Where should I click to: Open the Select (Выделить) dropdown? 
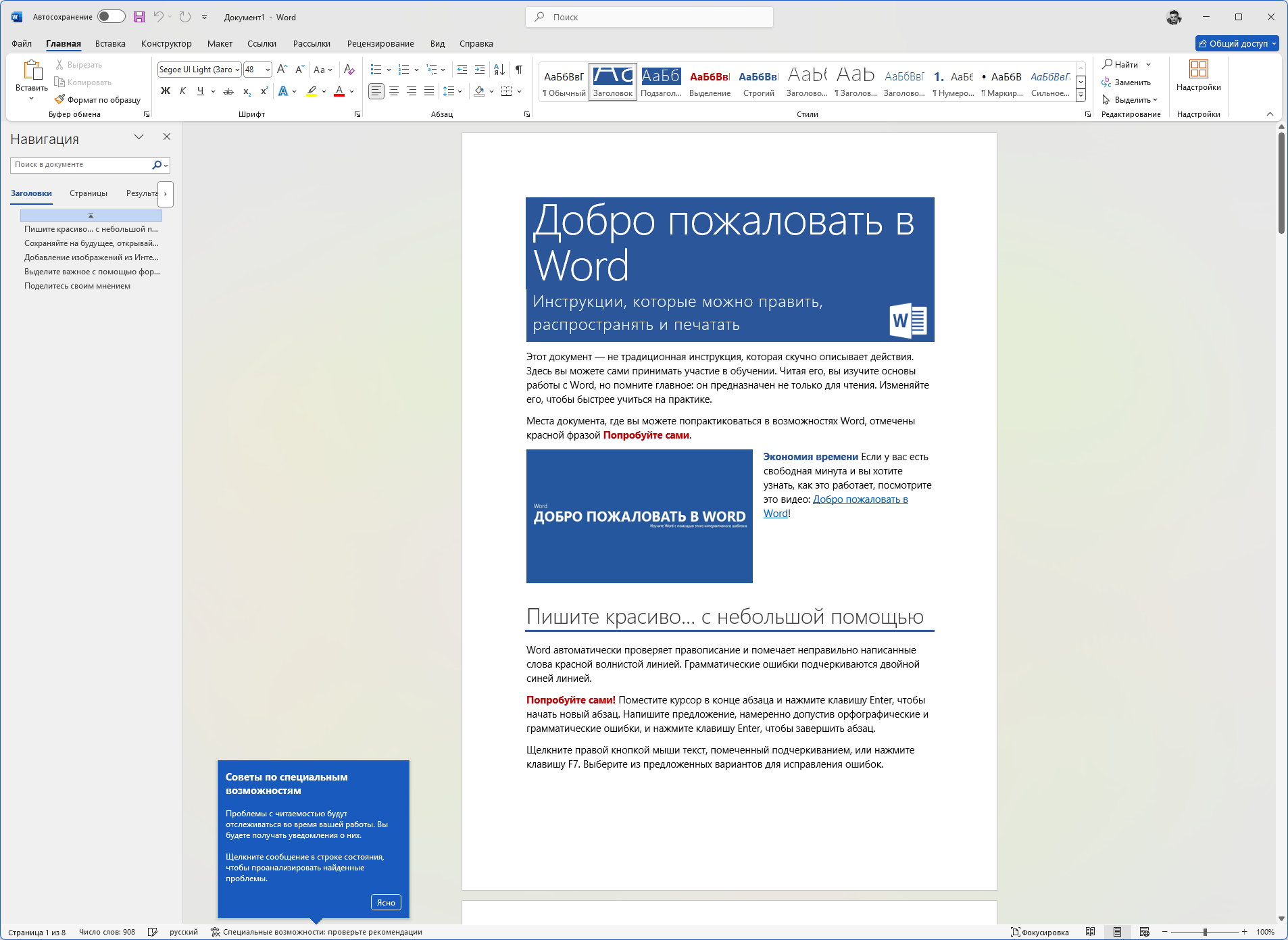click(x=1130, y=100)
